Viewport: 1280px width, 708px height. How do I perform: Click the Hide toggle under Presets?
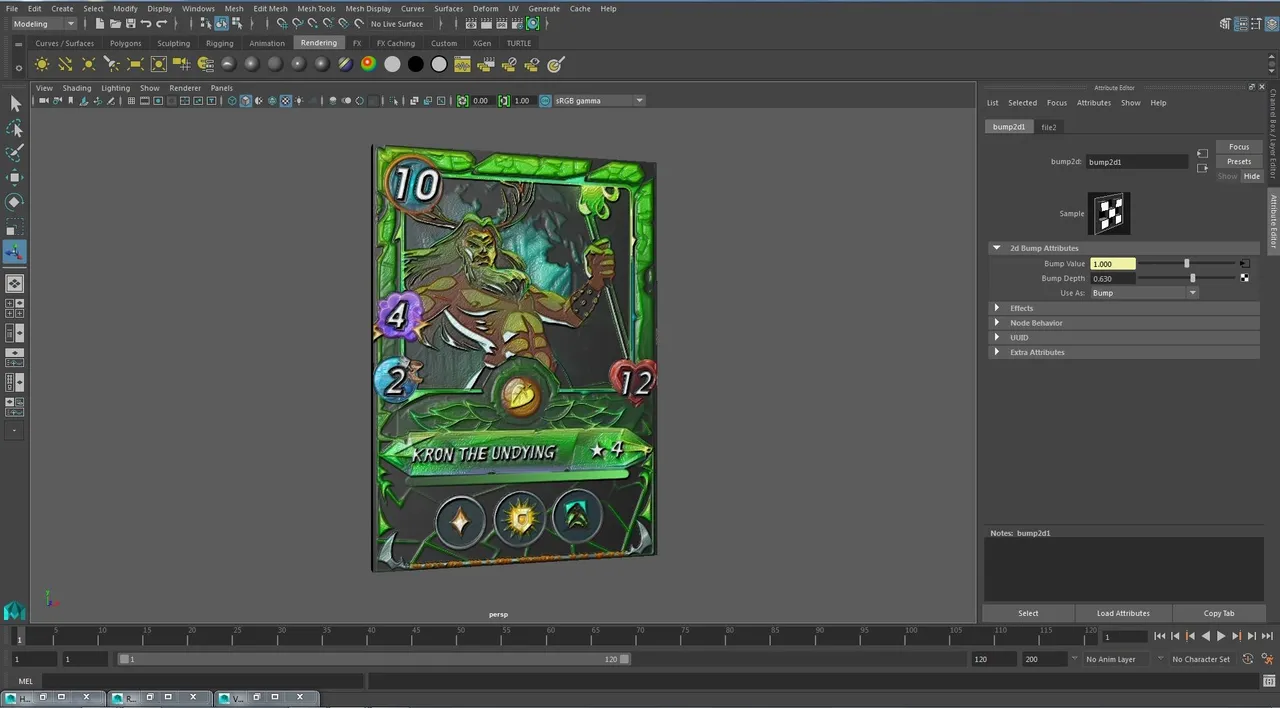pyautogui.click(x=1251, y=176)
